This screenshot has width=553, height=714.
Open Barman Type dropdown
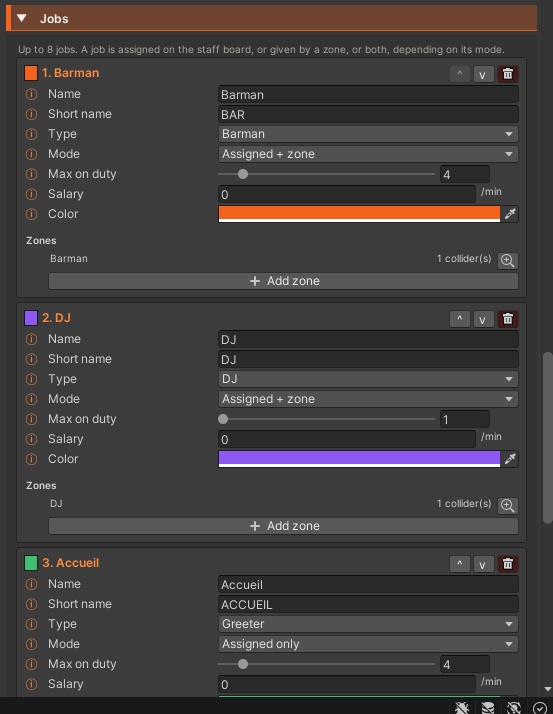point(368,134)
